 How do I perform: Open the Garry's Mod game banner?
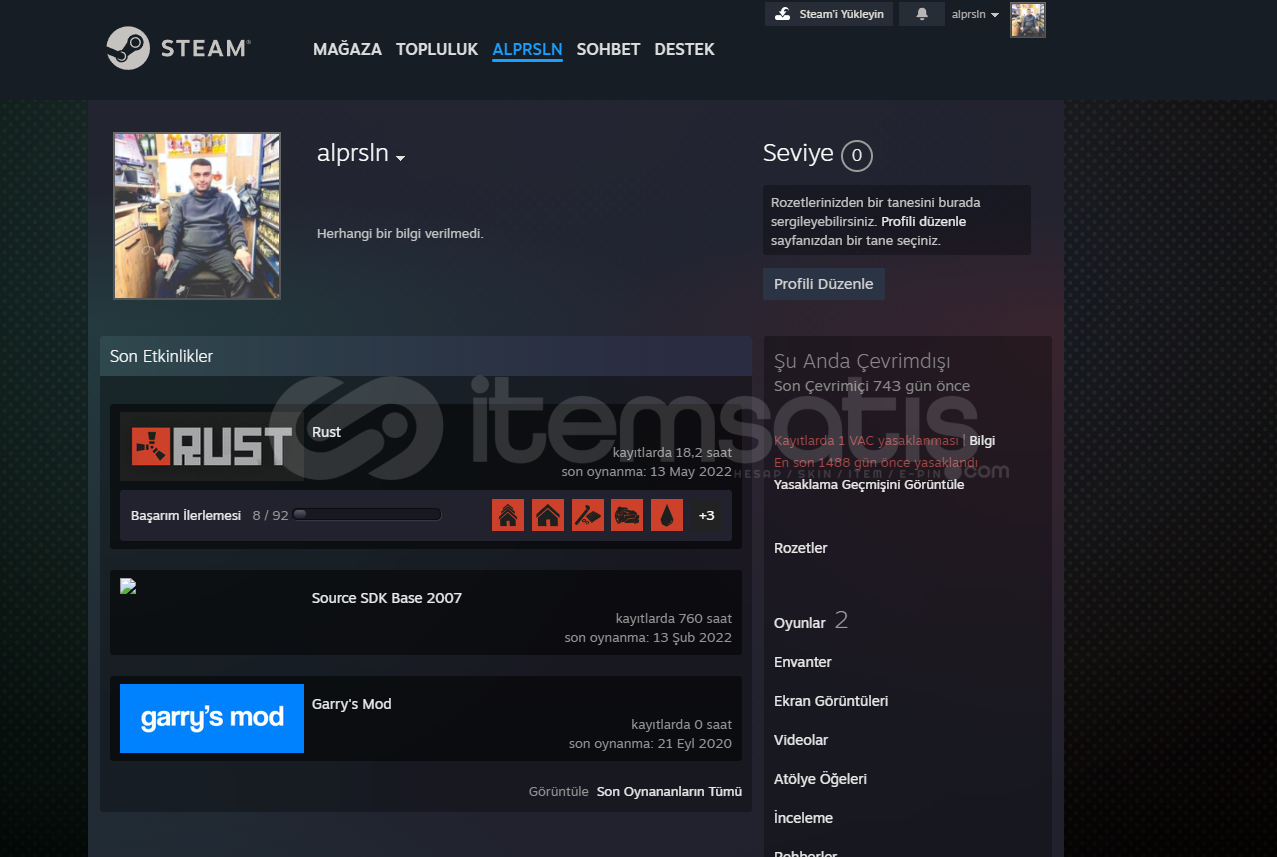point(212,718)
